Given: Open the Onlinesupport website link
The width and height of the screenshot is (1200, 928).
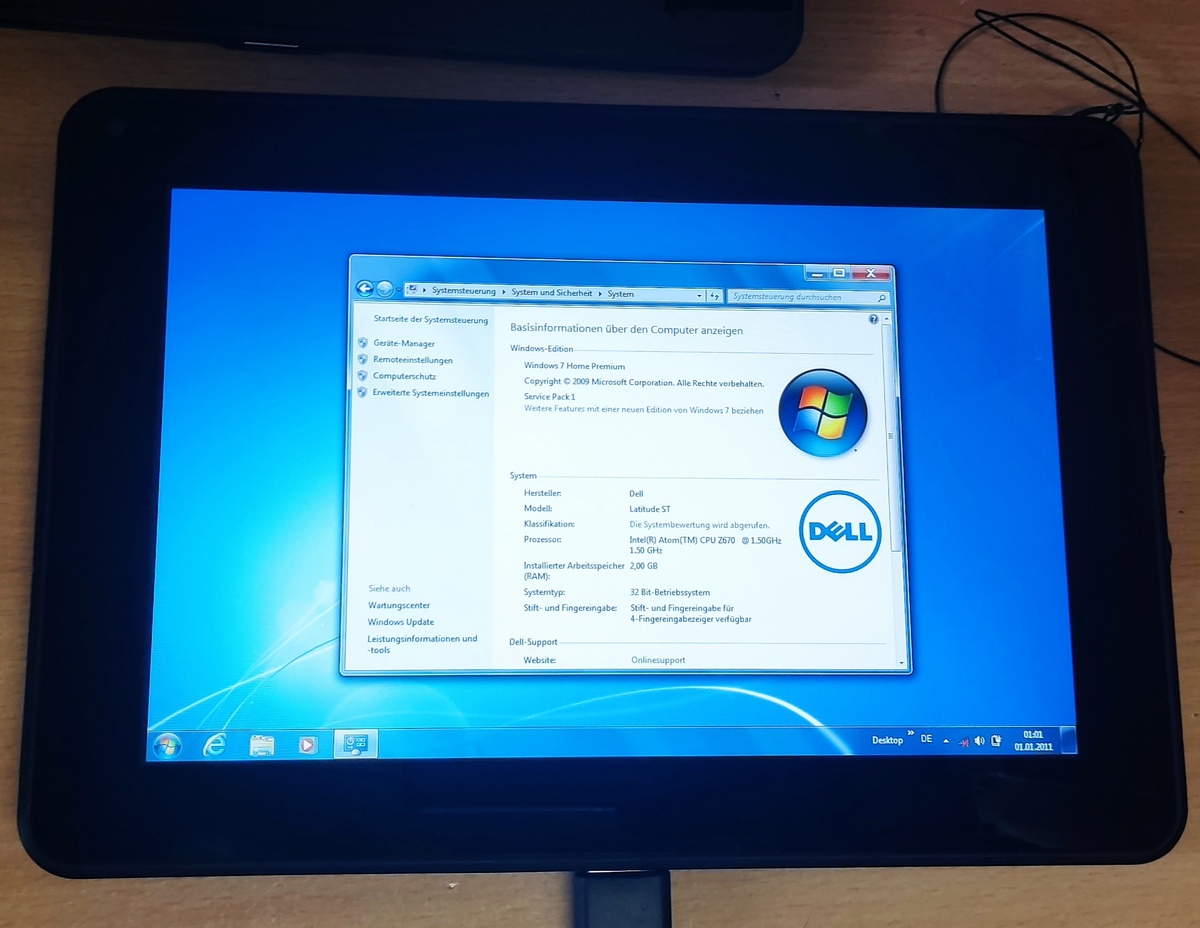Looking at the screenshot, I should [658, 660].
